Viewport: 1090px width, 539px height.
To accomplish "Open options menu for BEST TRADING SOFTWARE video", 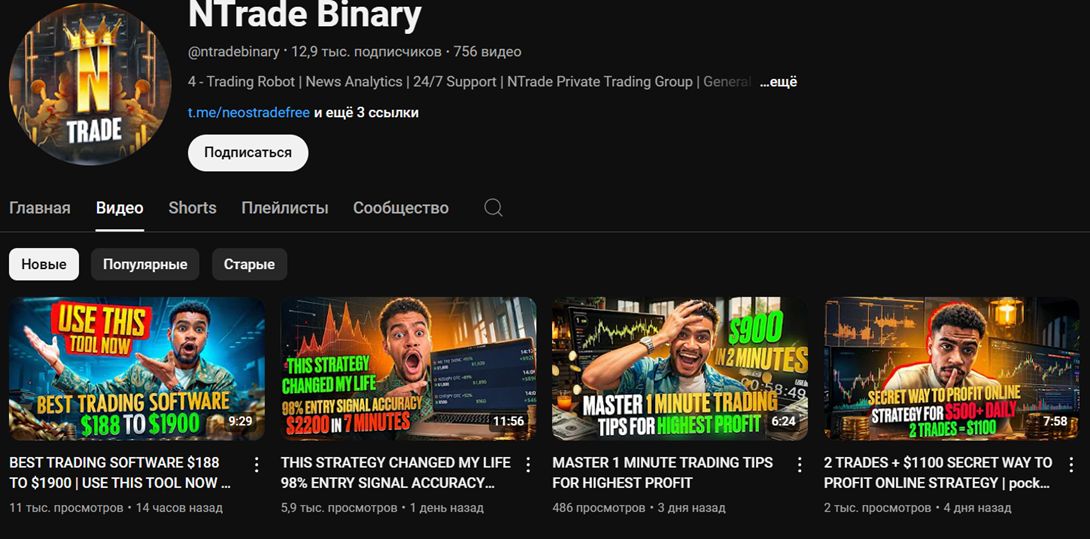I will 257,465.
